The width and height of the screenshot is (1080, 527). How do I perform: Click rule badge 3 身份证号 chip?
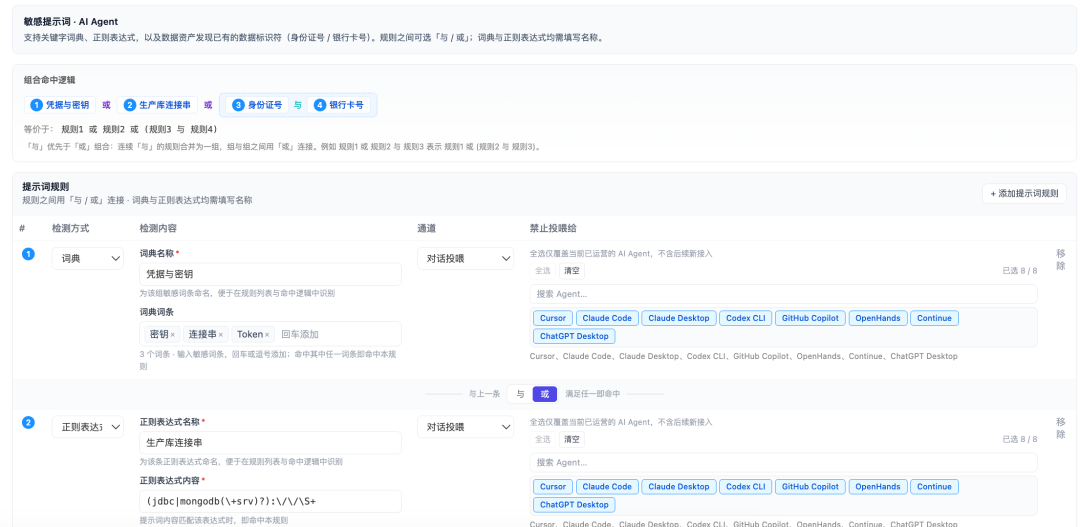[257, 105]
